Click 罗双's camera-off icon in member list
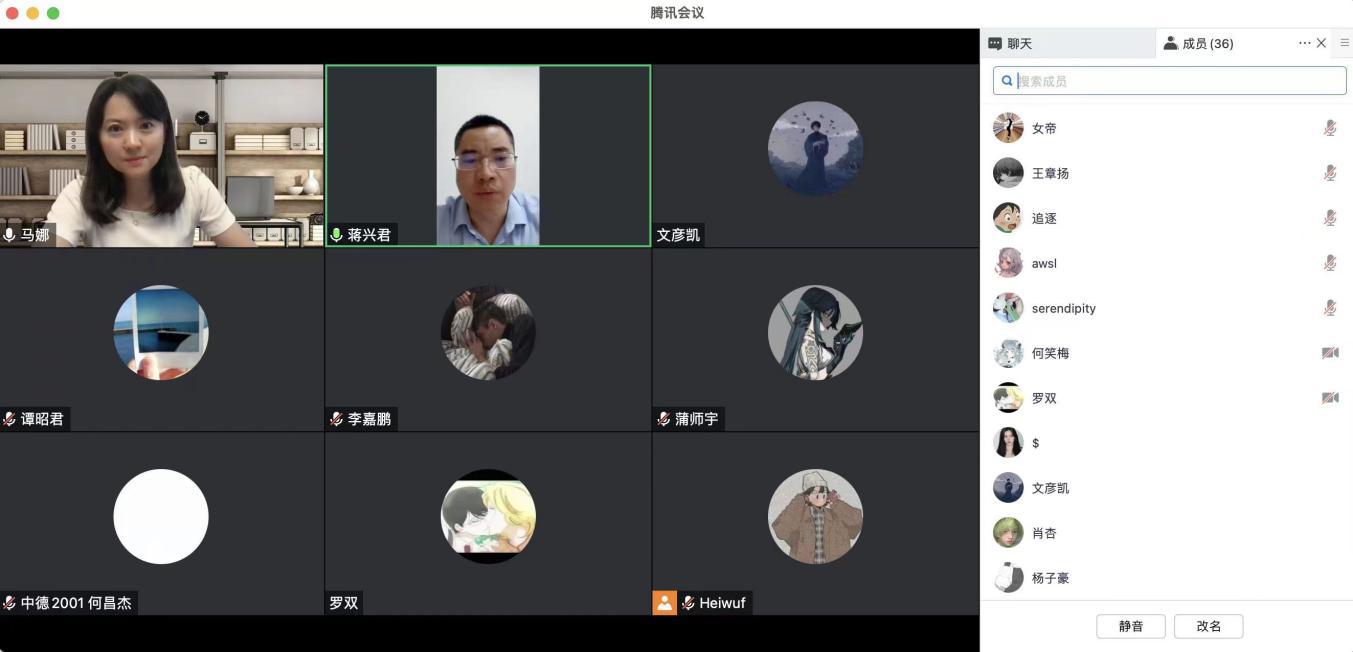 point(1330,398)
